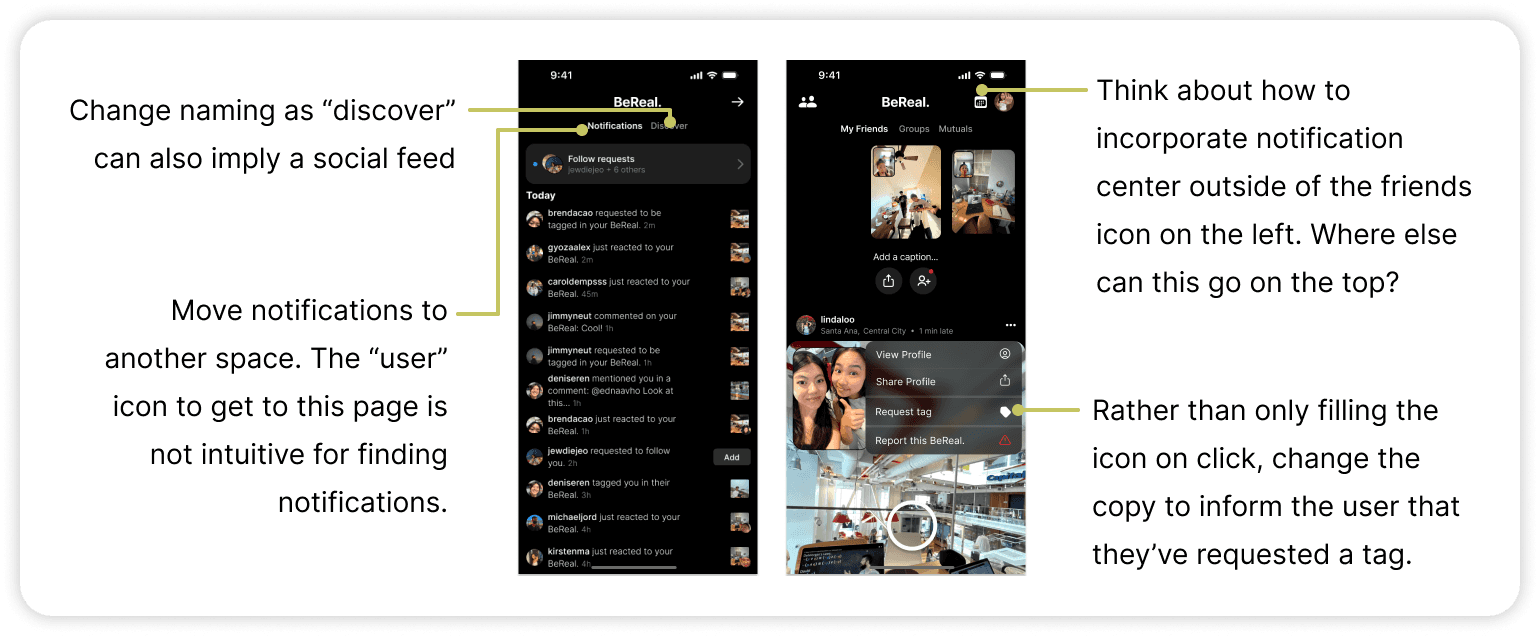
Task: Open deniseren mentioned you in a comment
Action: [x=611, y=391]
